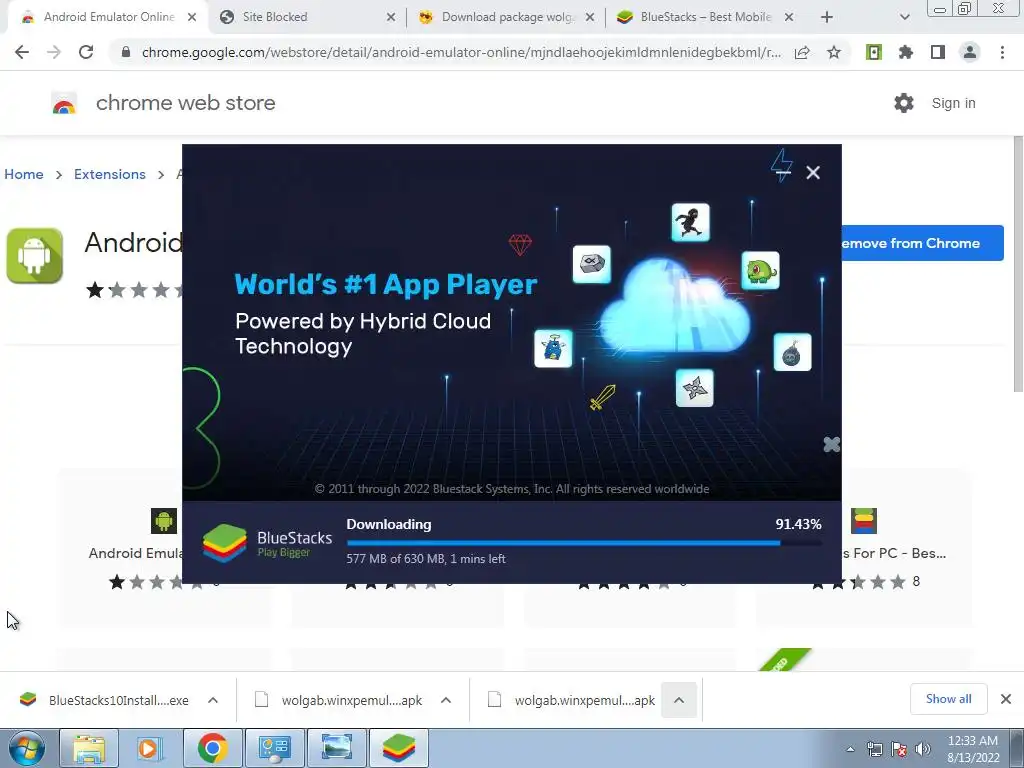
Task: Click the gray helmet game icon
Action: tap(592, 264)
